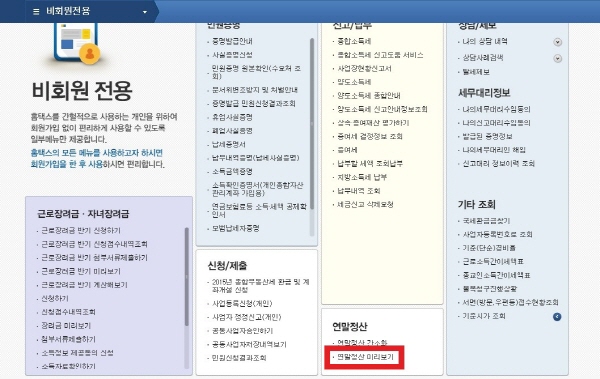Viewport: 600px width, 379px height.
Task: Click 모범납세자증명
Action: point(236,228)
